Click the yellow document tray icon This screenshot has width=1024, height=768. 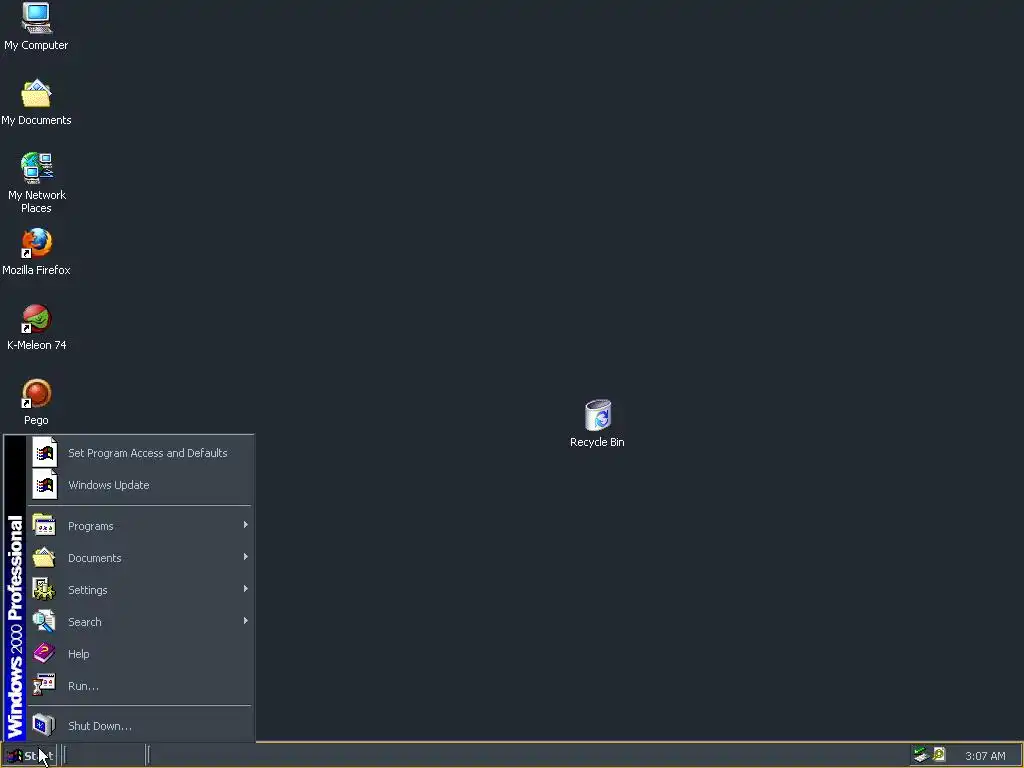point(939,755)
